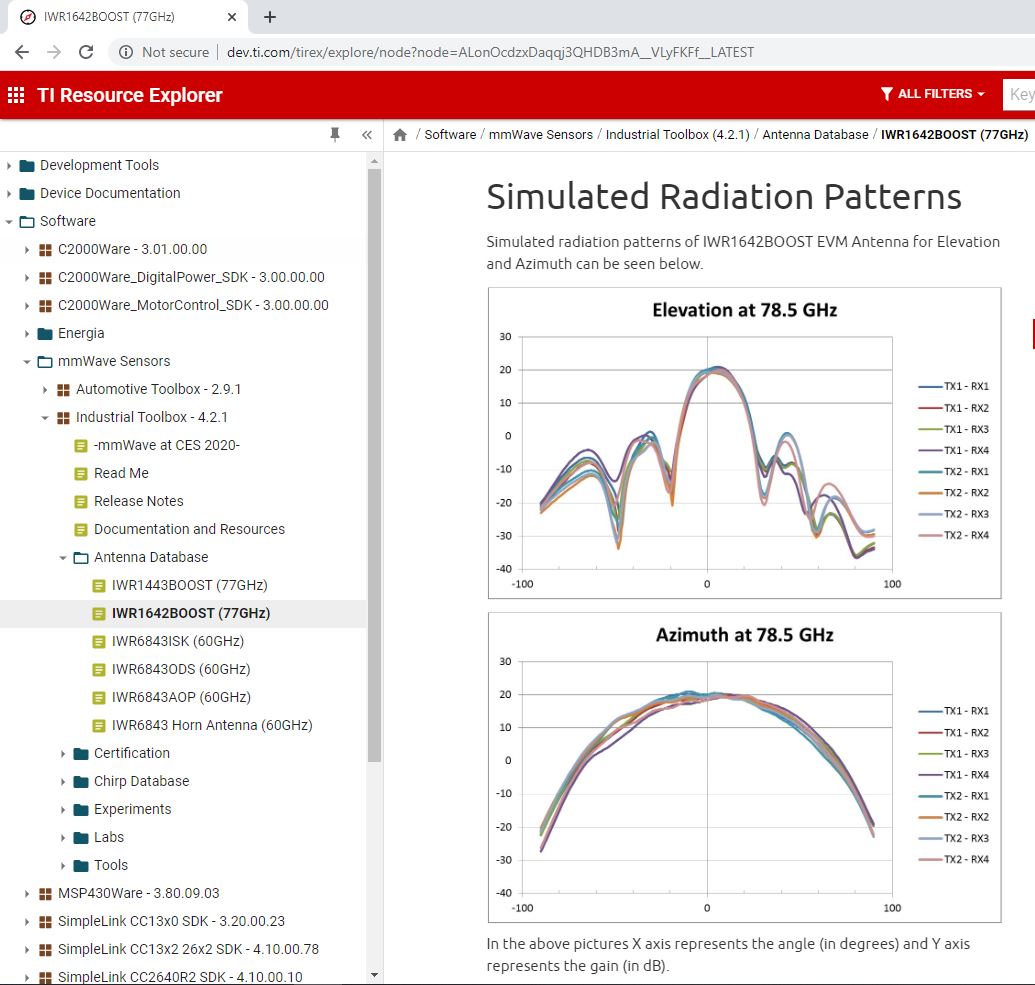This screenshot has height=985, width=1035.
Task: Click the Industrial Toolbox (4.2.1) breadcrumb
Action: tap(678, 135)
